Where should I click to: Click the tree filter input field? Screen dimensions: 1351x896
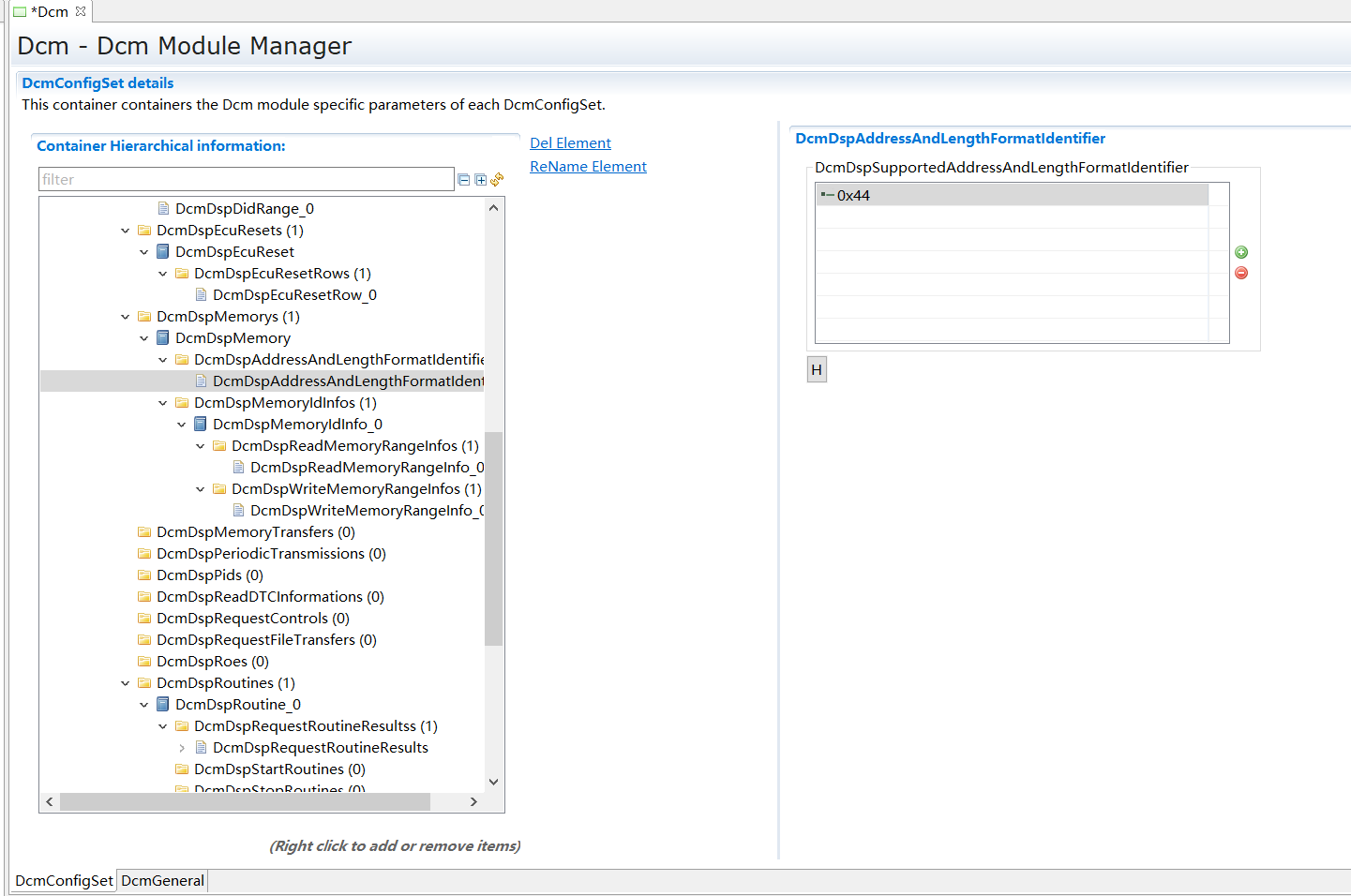246,180
